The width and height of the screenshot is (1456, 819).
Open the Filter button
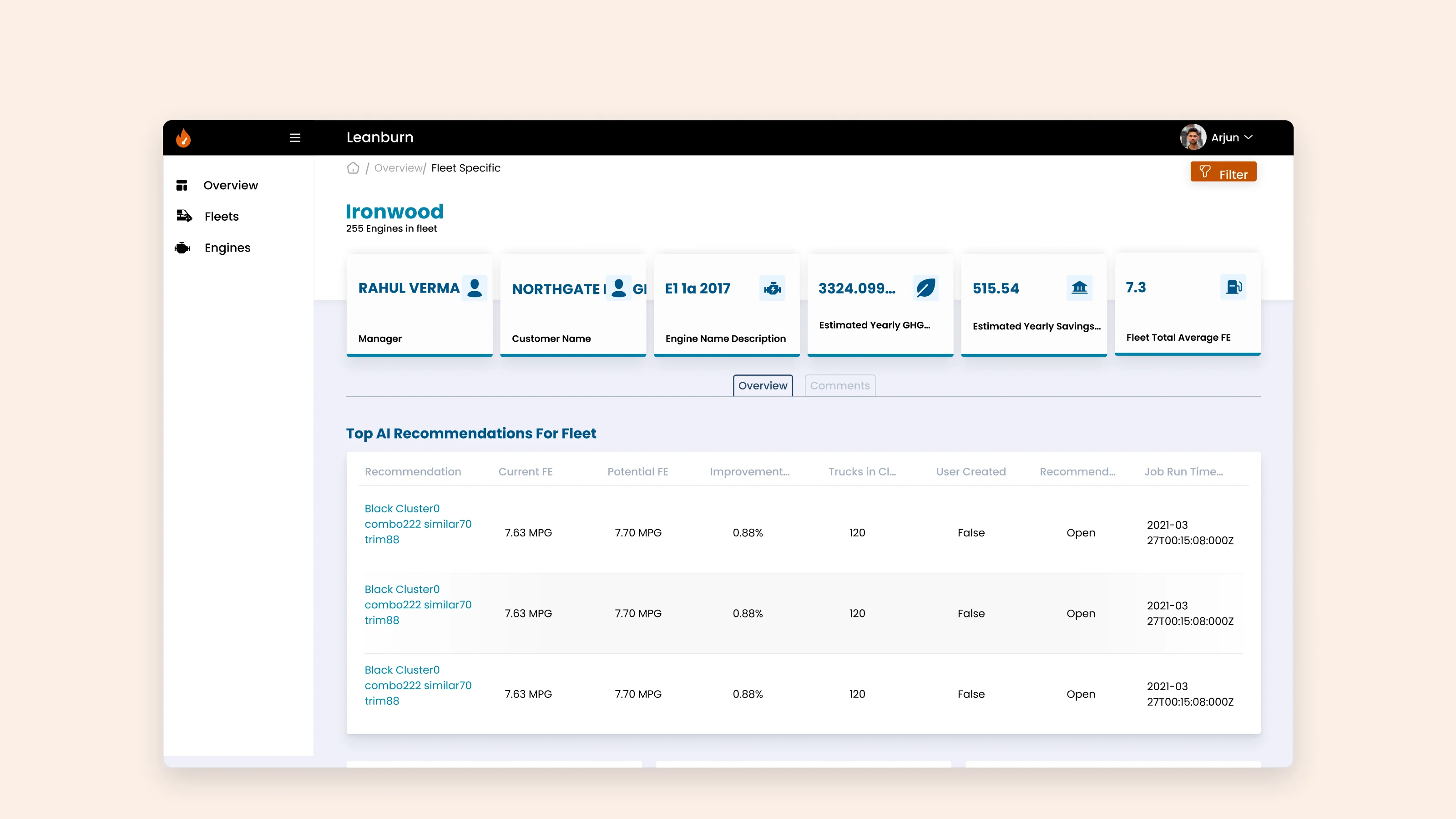pos(1223,172)
